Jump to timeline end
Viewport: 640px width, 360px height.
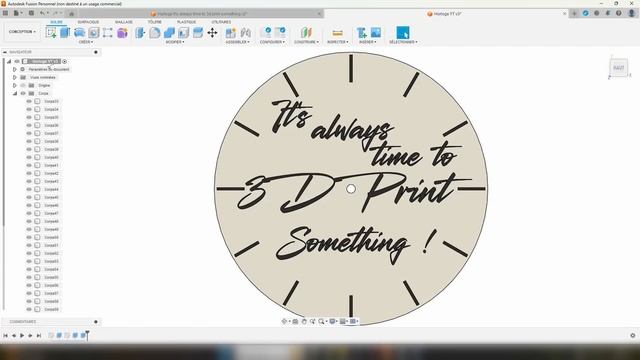coord(39,336)
